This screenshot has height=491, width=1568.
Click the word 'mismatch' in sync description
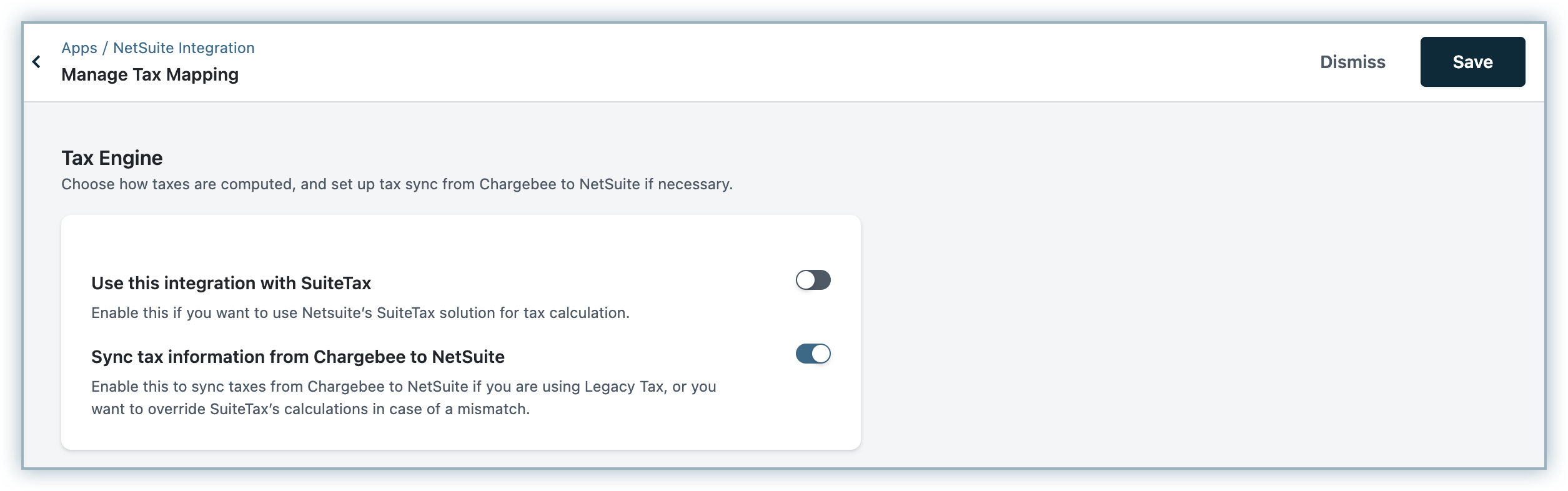click(x=492, y=409)
